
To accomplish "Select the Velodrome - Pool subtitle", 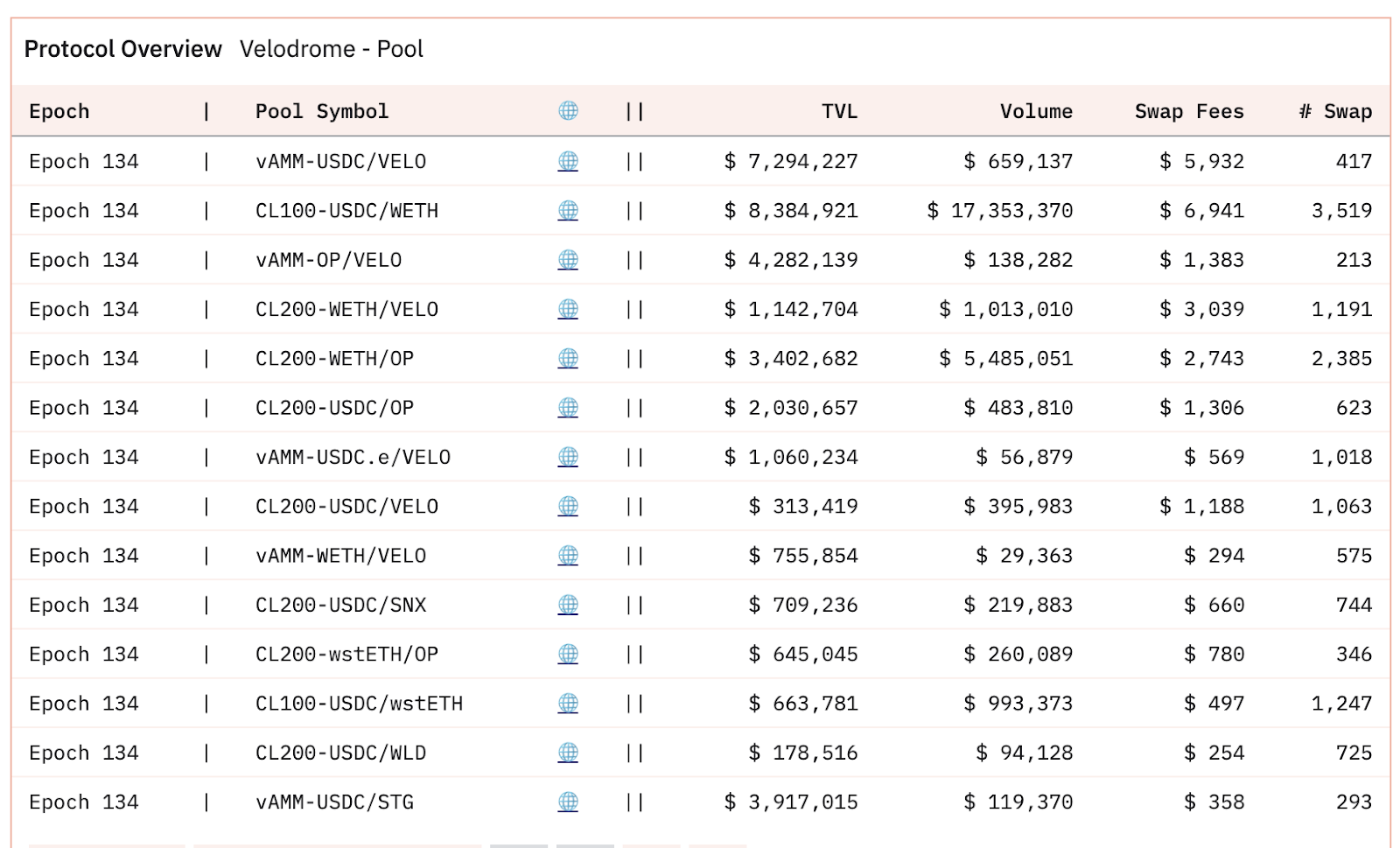I will pos(331,49).
